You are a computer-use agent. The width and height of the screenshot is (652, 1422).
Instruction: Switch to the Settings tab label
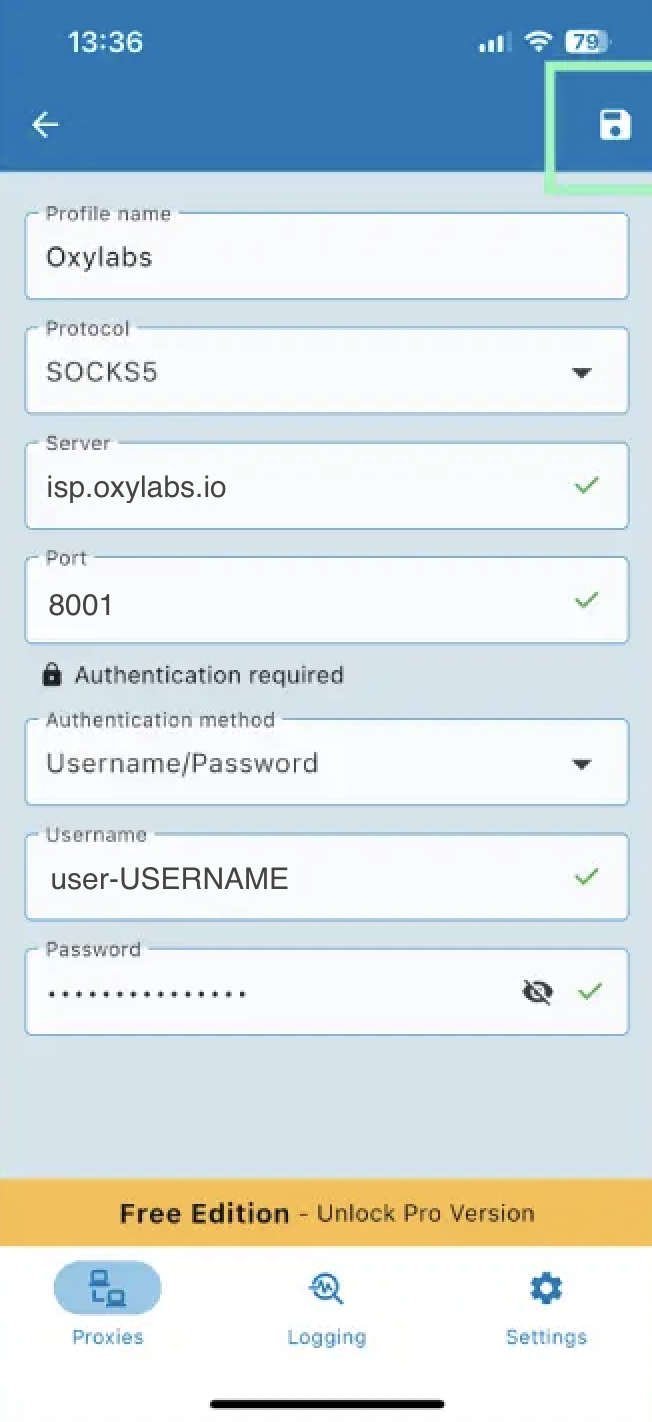(546, 1337)
